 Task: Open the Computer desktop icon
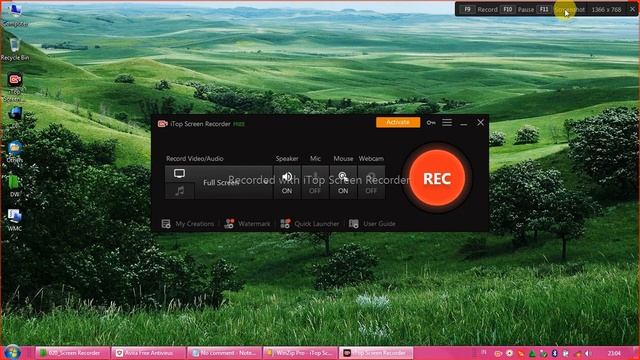[15, 15]
